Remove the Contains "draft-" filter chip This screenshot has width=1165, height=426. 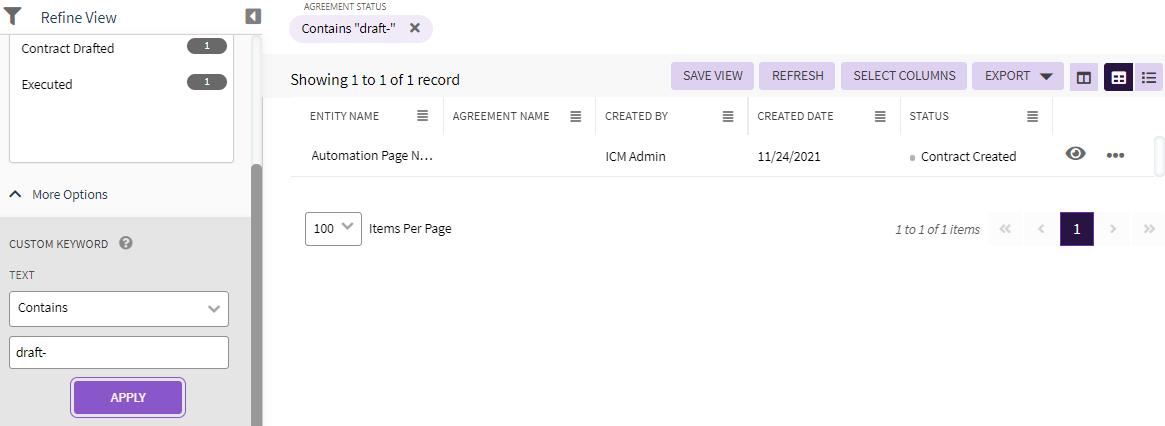(415, 28)
